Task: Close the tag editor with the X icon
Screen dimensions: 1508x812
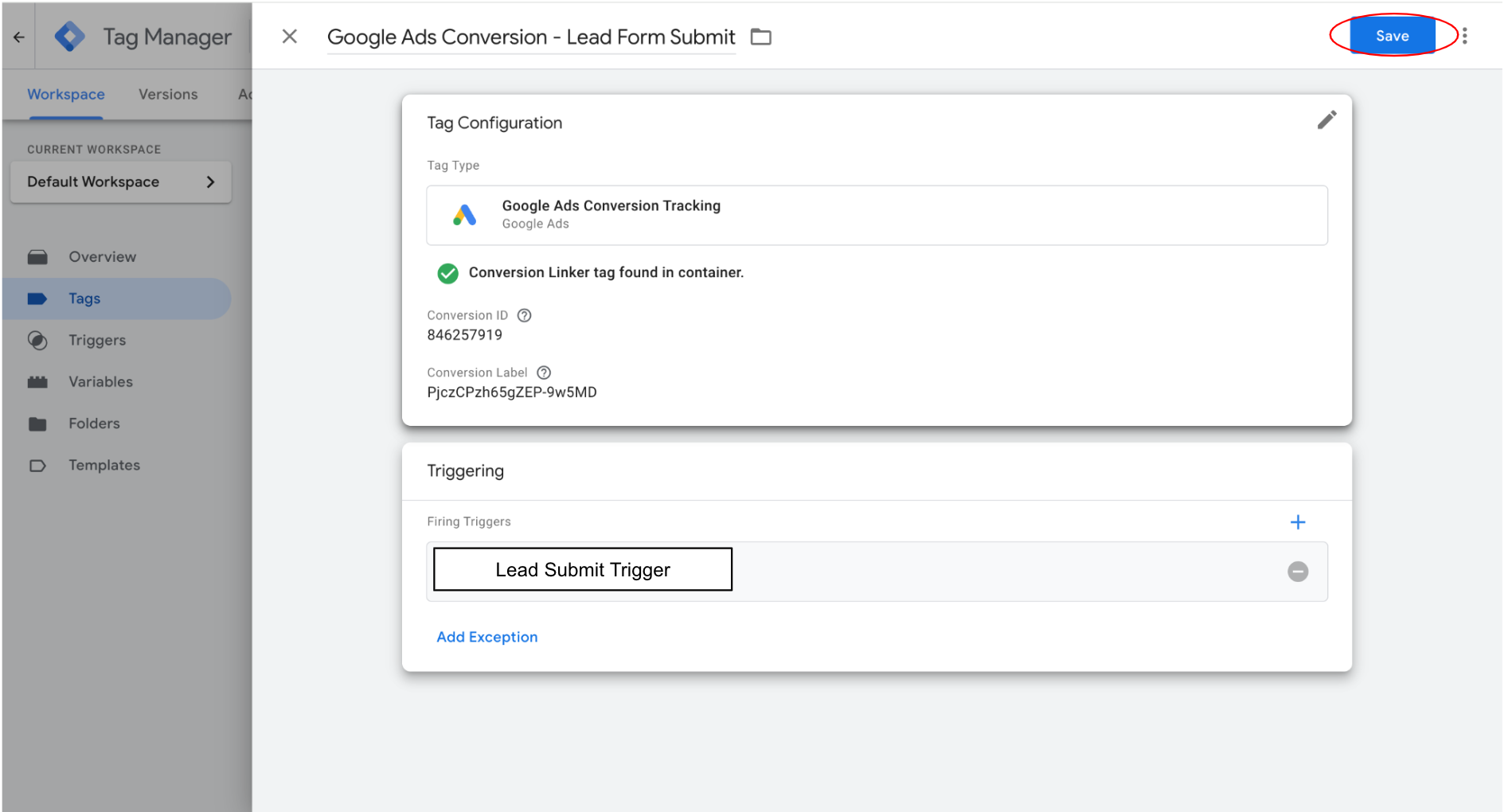Action: coord(290,37)
